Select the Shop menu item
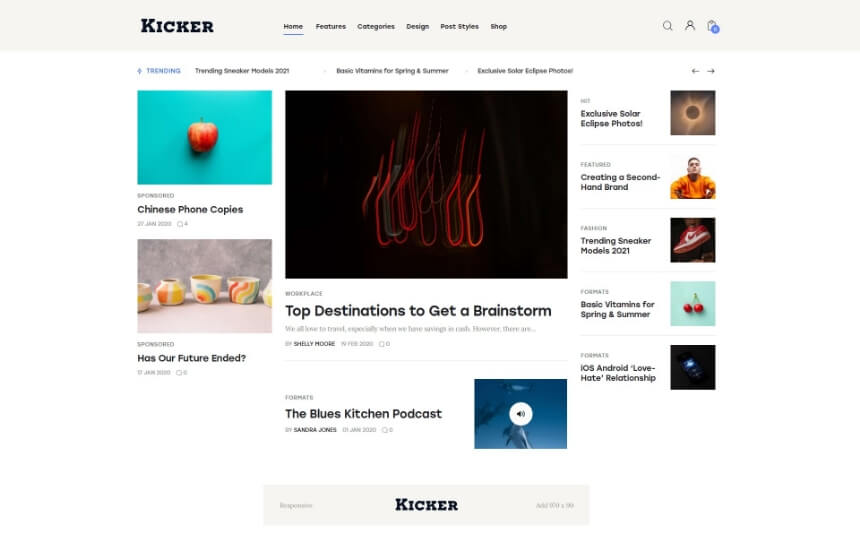 point(499,26)
